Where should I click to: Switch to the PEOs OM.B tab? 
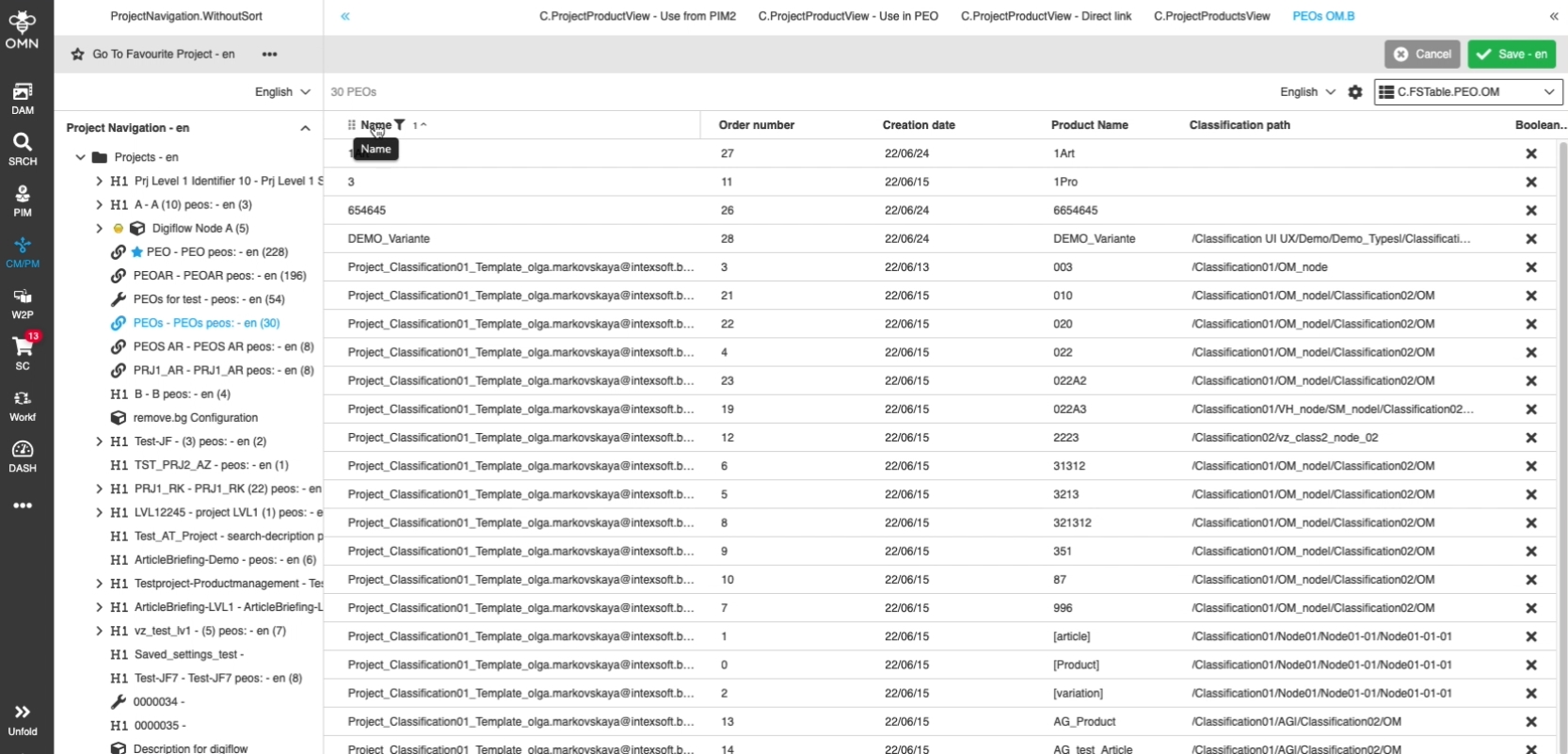pyautogui.click(x=1323, y=16)
